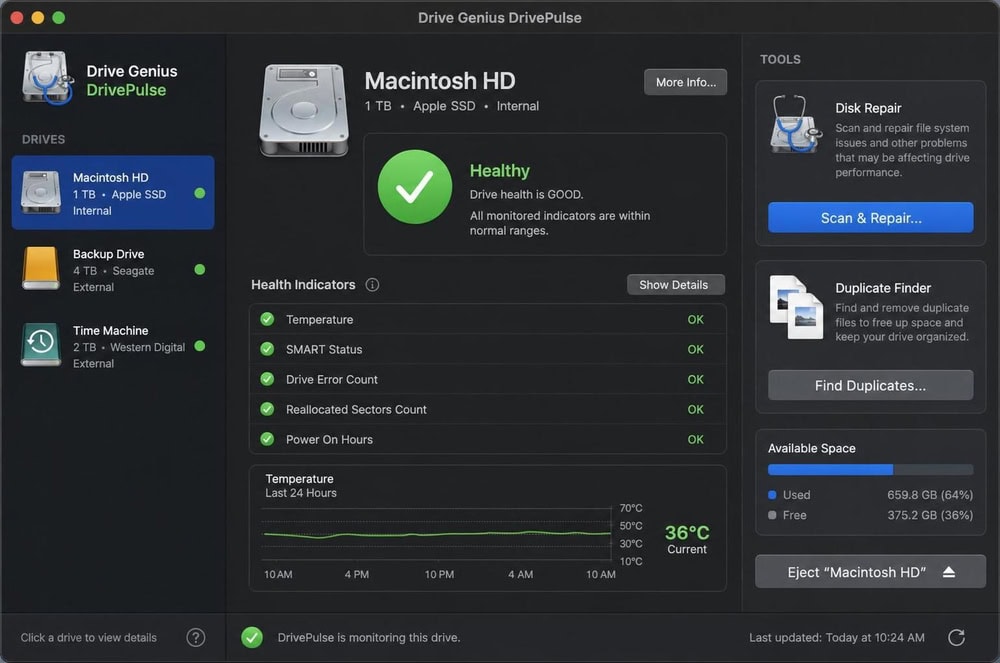1000x663 pixels.
Task: Click the eject triangle icon
Action: coord(949,572)
